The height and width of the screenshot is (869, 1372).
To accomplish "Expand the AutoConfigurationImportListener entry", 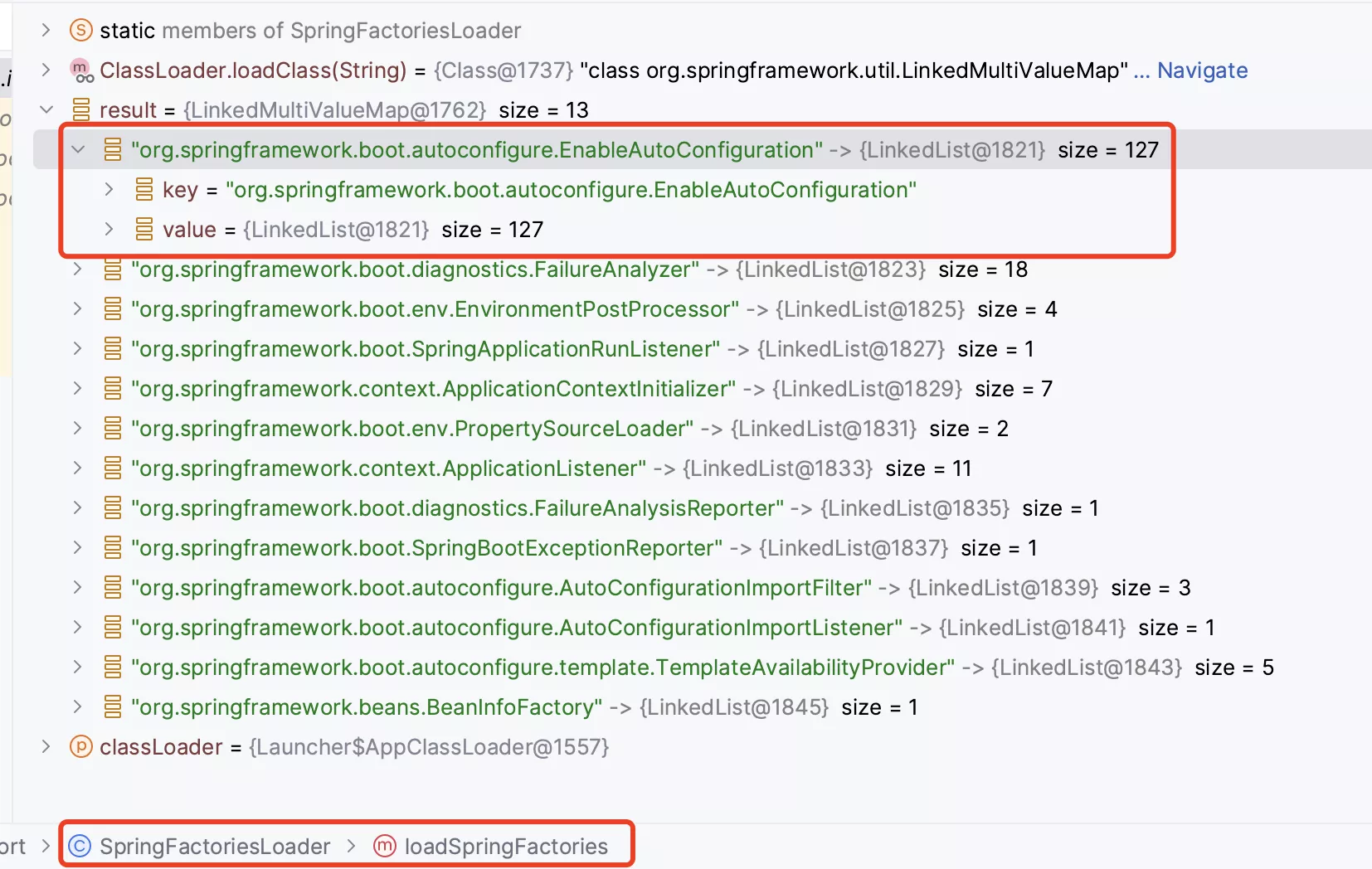I will pyautogui.click(x=78, y=628).
